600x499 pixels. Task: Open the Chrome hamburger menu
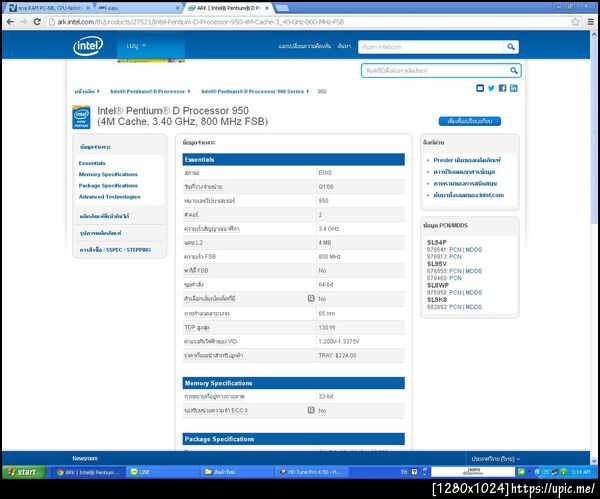point(591,22)
